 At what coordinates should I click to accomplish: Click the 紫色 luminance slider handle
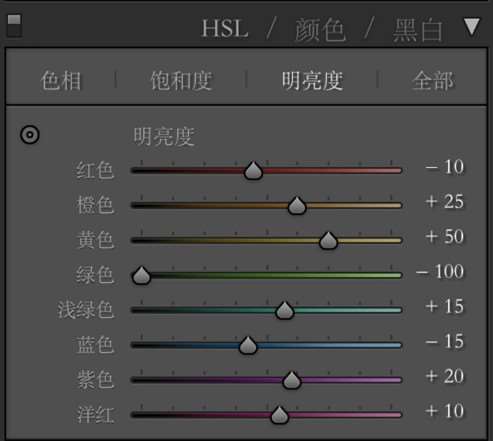click(292, 380)
